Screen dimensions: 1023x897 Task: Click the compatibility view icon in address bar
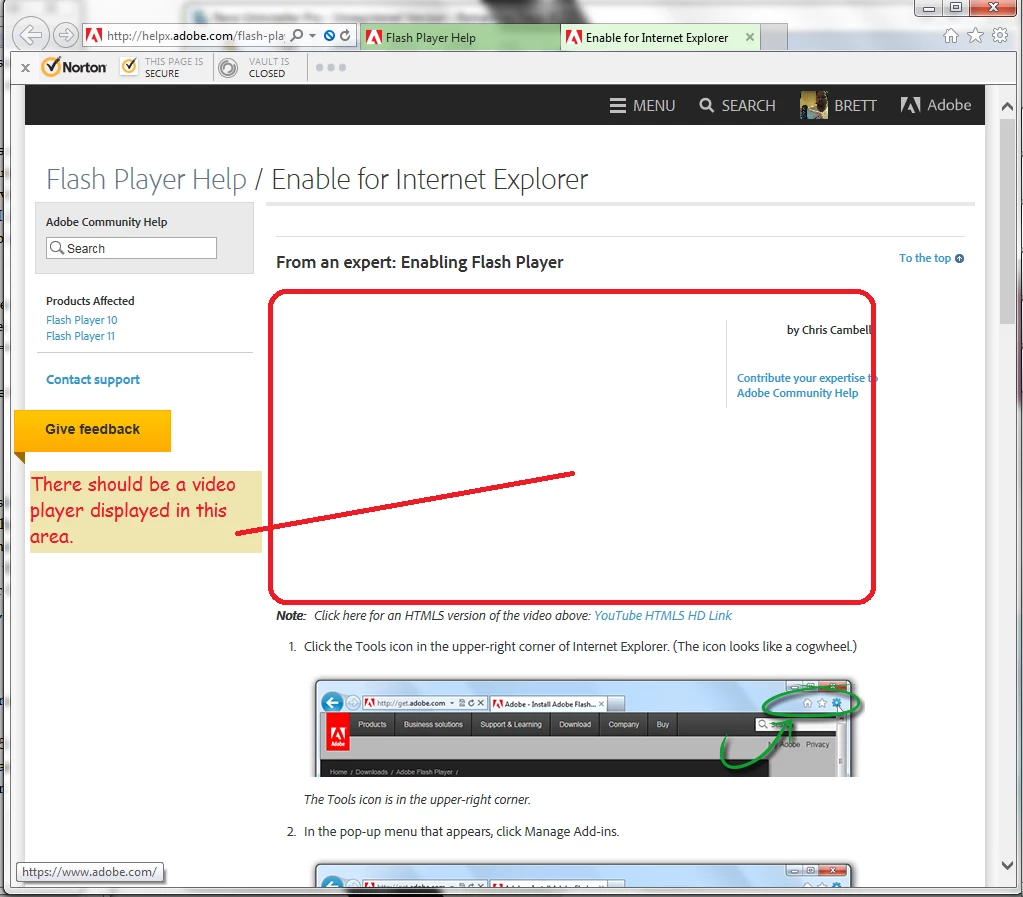[329, 35]
